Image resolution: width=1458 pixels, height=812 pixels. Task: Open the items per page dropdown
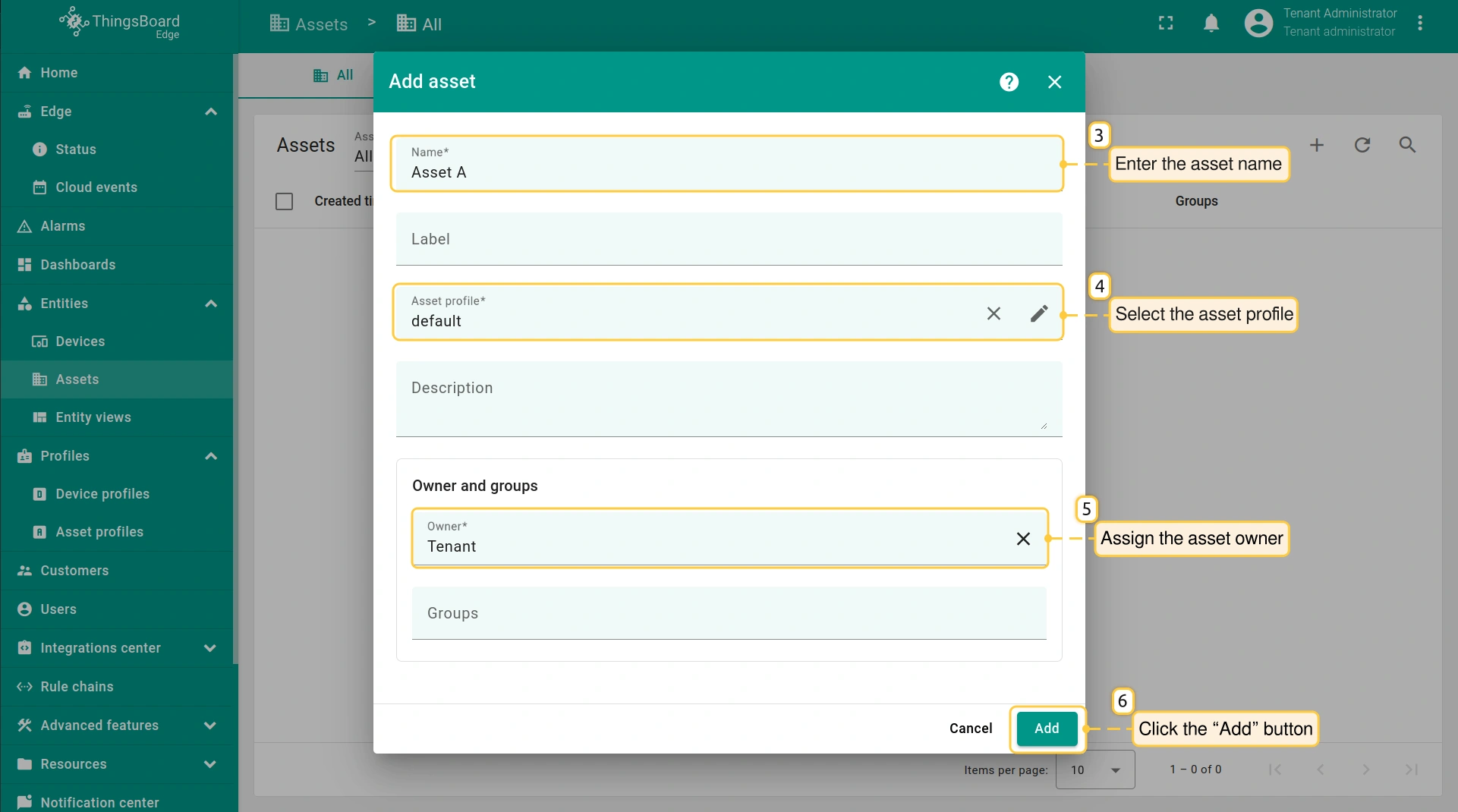(x=1094, y=770)
